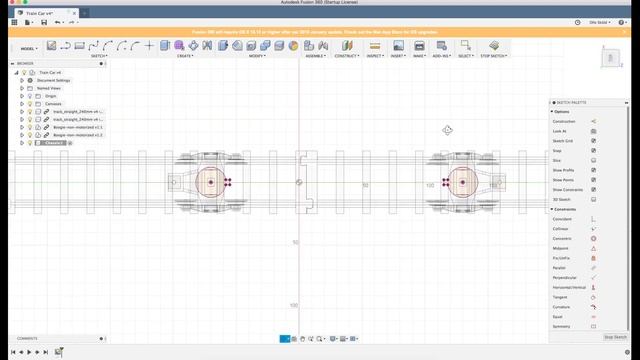Toggle the Show Profile checkbox

click(x=593, y=170)
